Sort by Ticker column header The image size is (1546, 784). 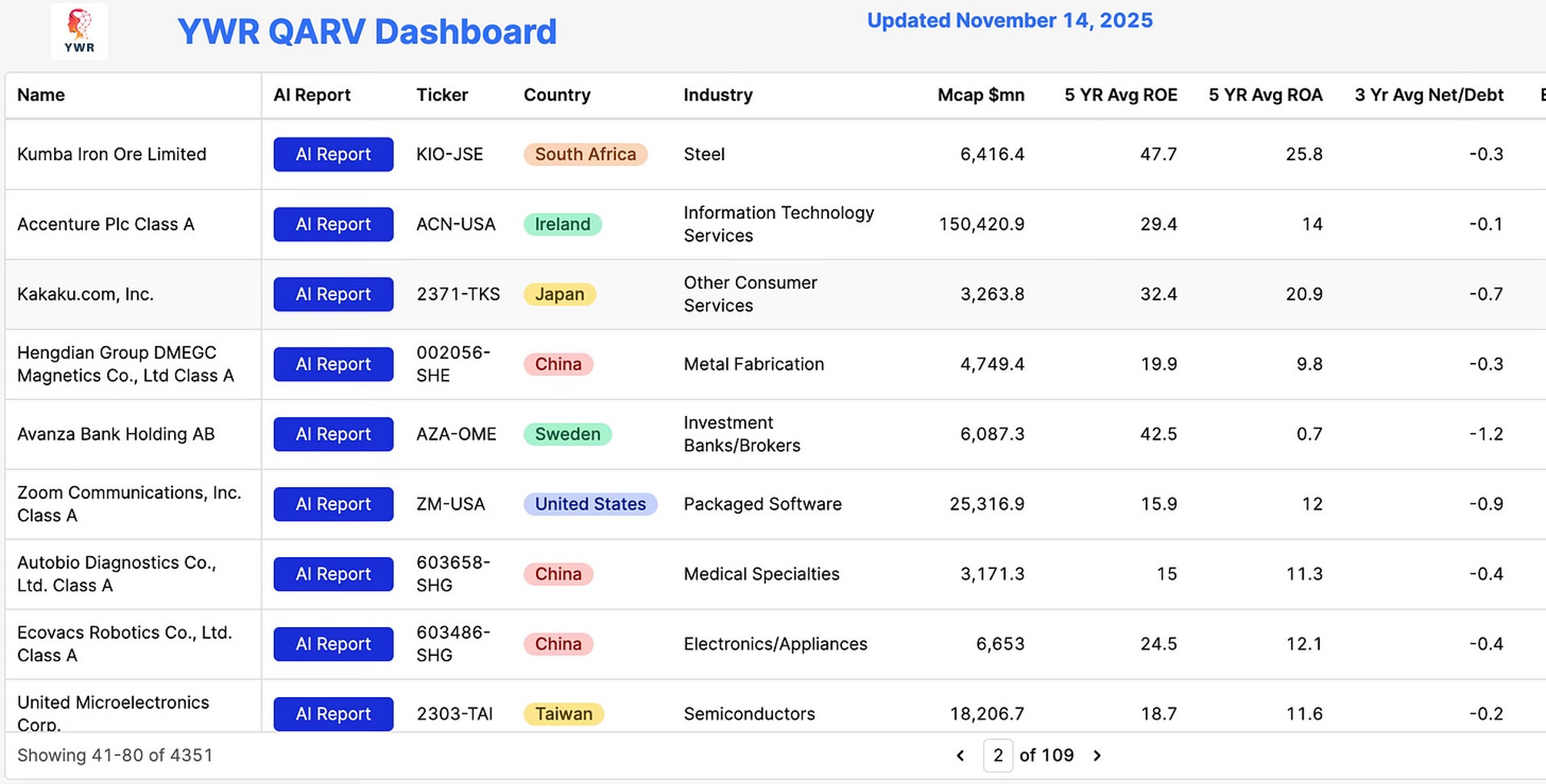point(442,95)
